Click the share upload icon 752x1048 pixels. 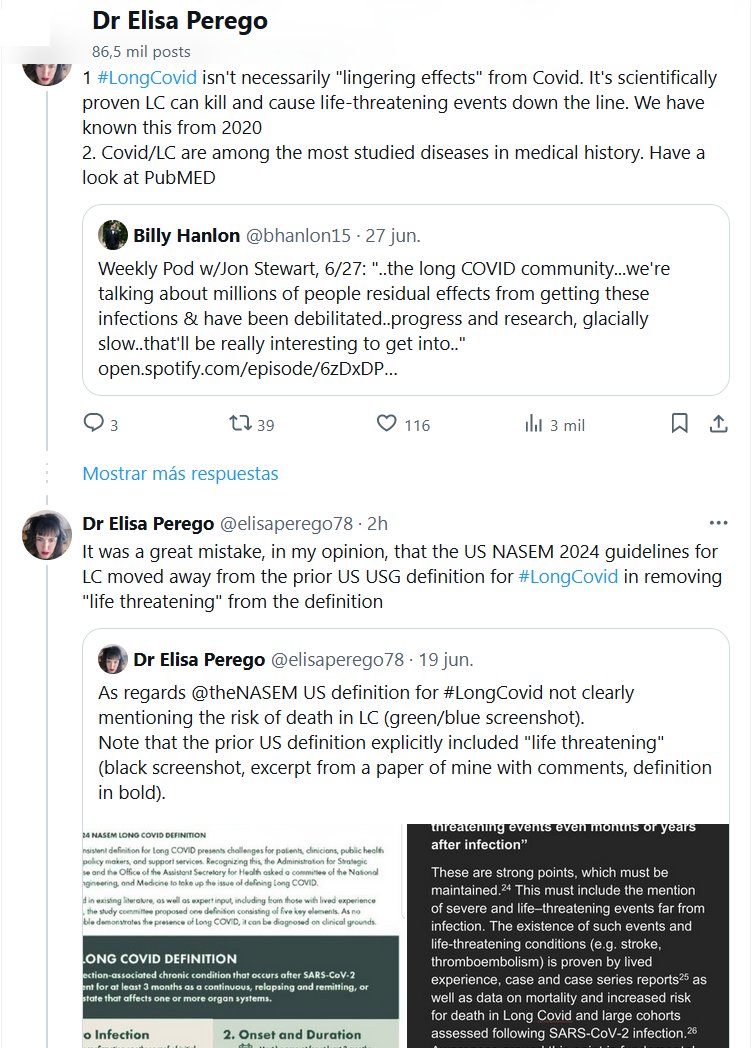[718, 424]
